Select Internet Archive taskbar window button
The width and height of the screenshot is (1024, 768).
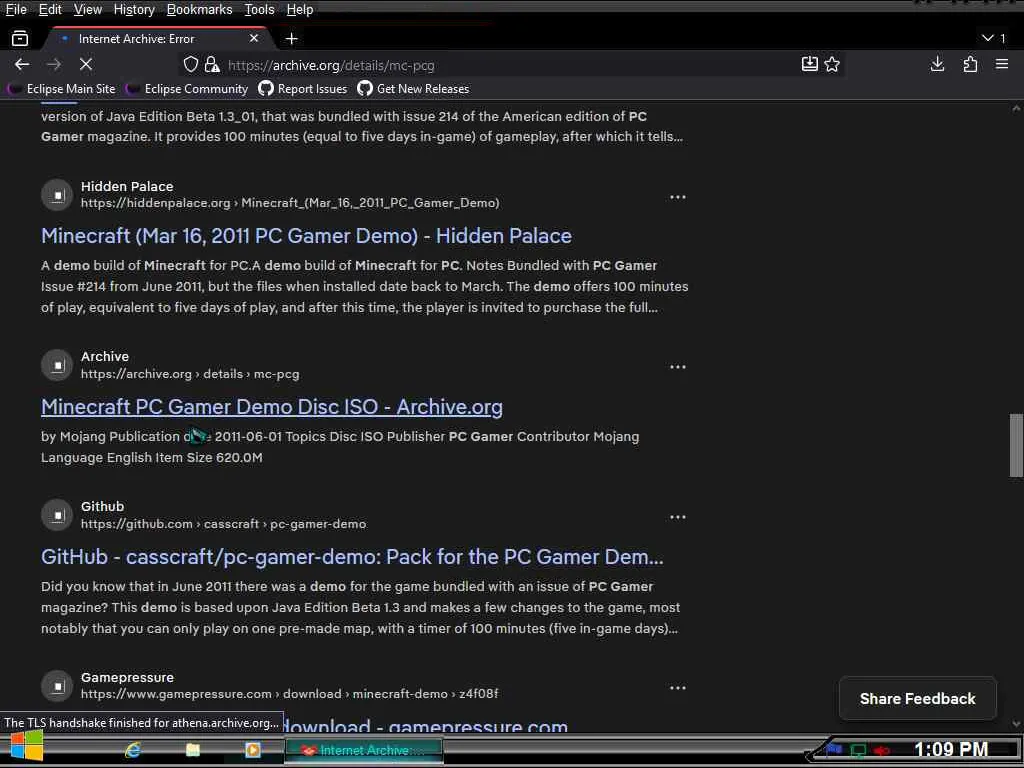pyautogui.click(x=364, y=750)
